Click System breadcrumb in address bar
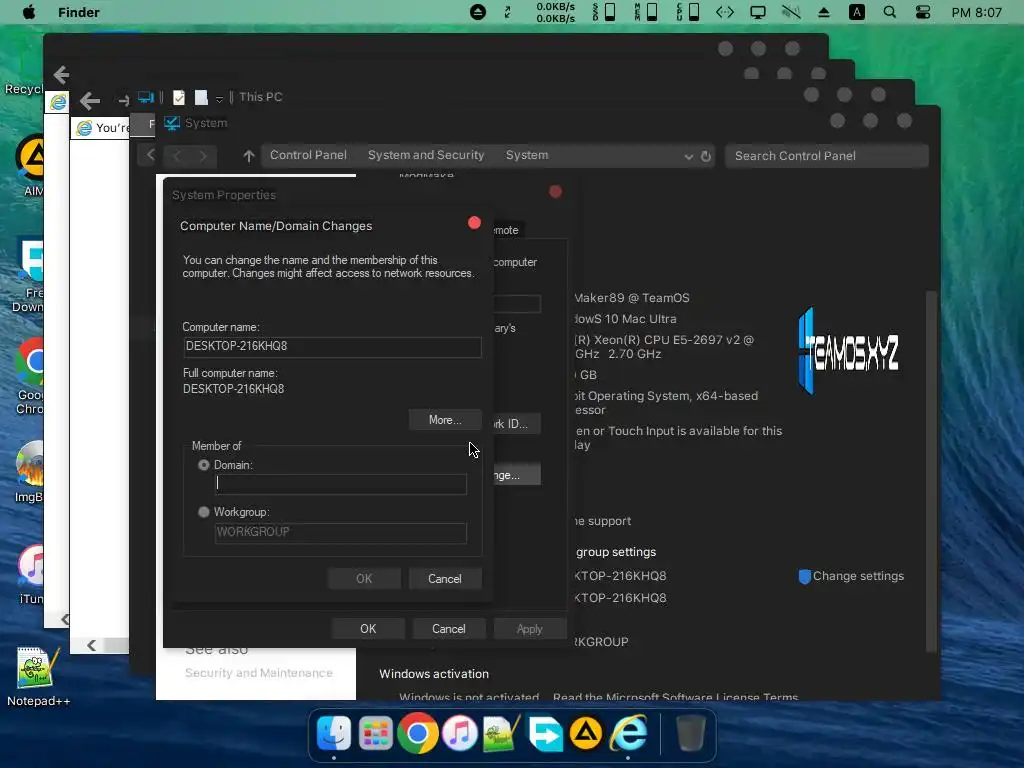Viewport: 1024px width, 768px height. [x=527, y=155]
